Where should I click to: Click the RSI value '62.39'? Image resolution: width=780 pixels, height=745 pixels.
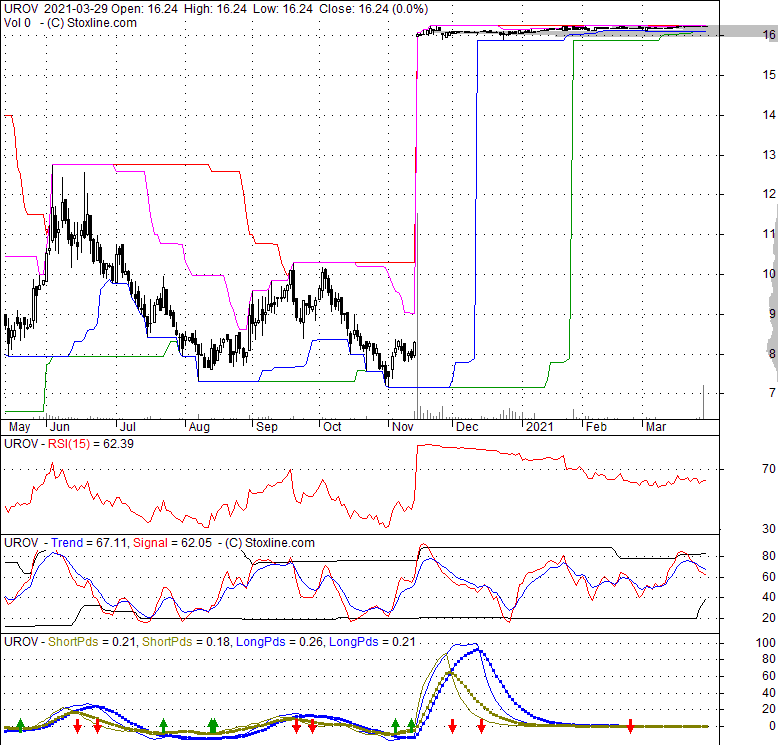point(118,444)
